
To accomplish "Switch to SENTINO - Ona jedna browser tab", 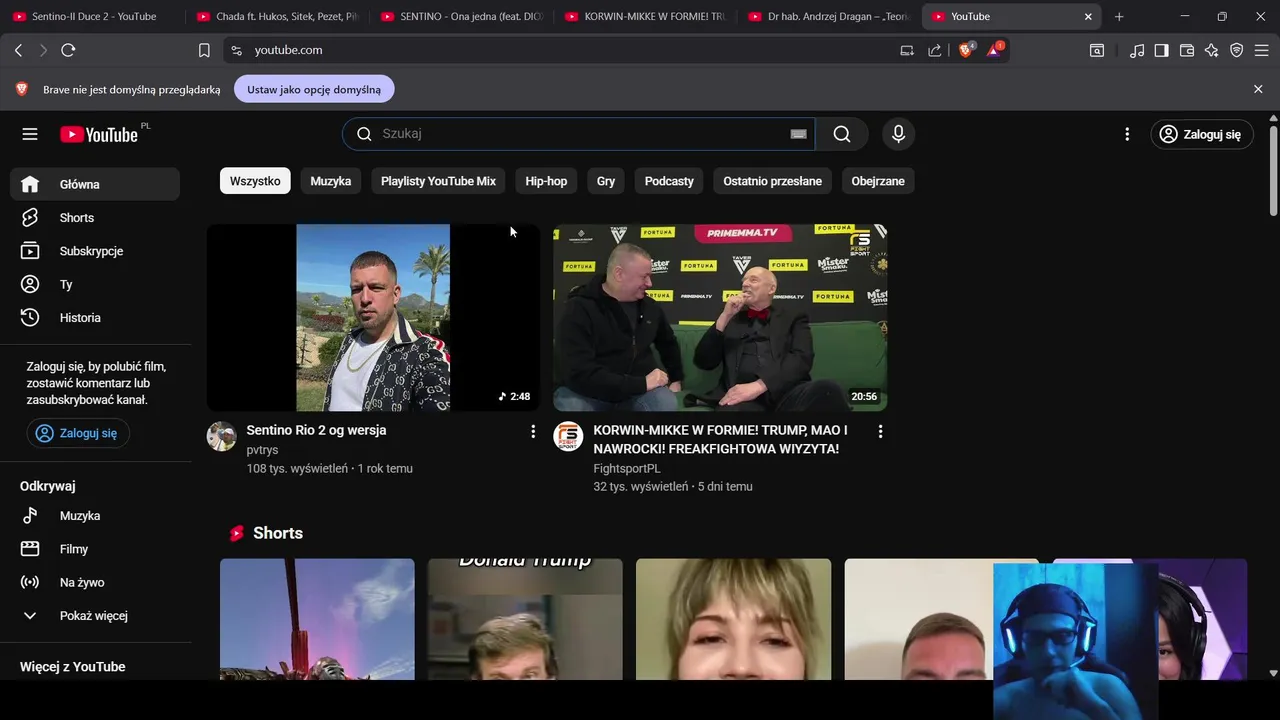I will (x=463, y=16).
